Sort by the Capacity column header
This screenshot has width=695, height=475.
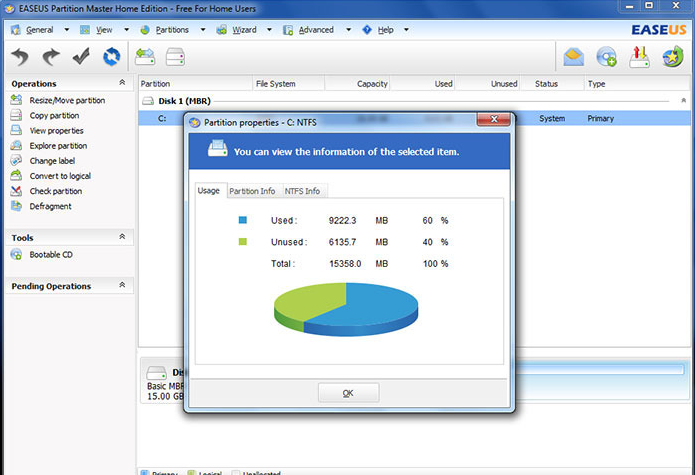pyautogui.click(x=357, y=84)
